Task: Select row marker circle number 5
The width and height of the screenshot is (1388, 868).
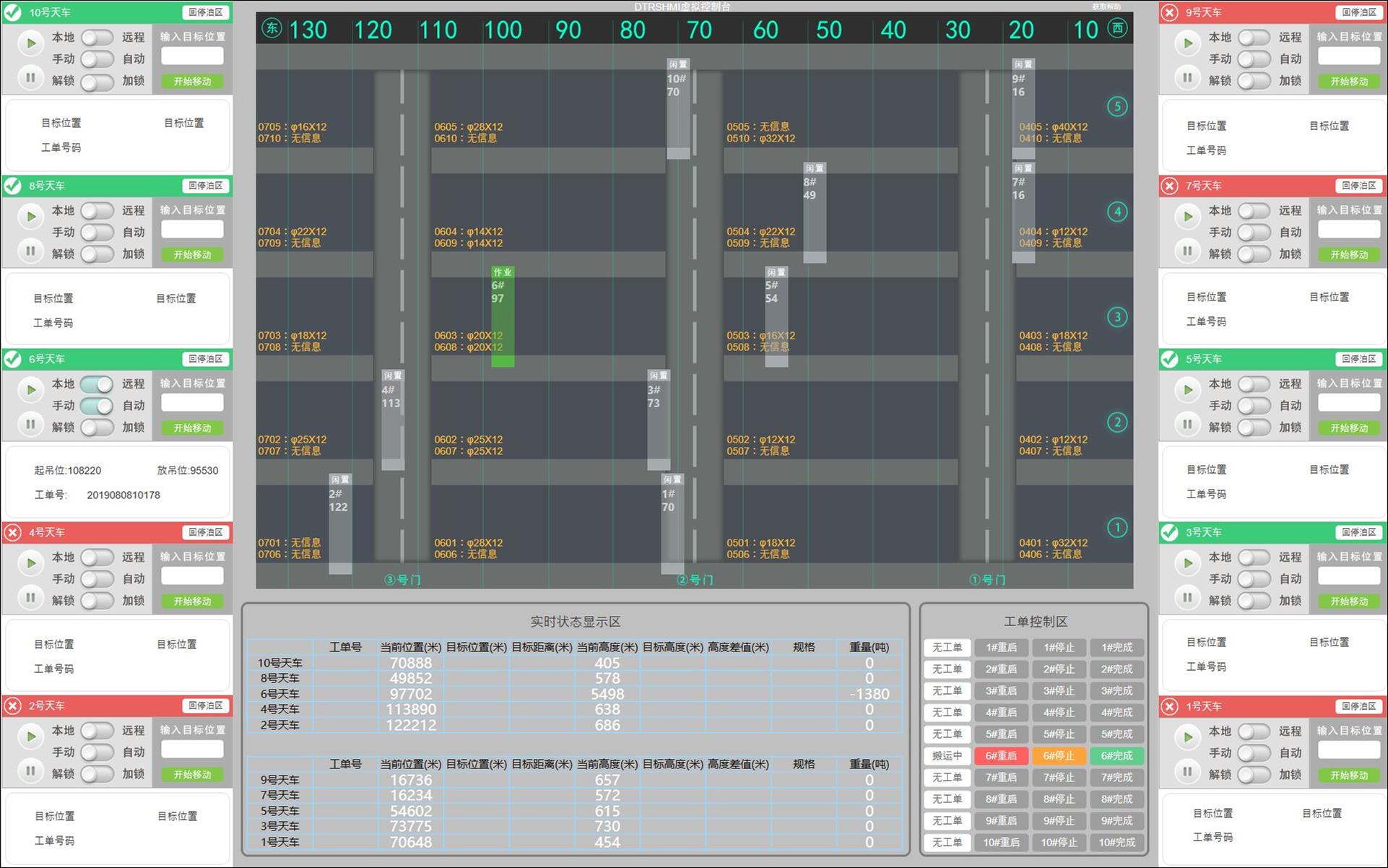Action: 1116,107
